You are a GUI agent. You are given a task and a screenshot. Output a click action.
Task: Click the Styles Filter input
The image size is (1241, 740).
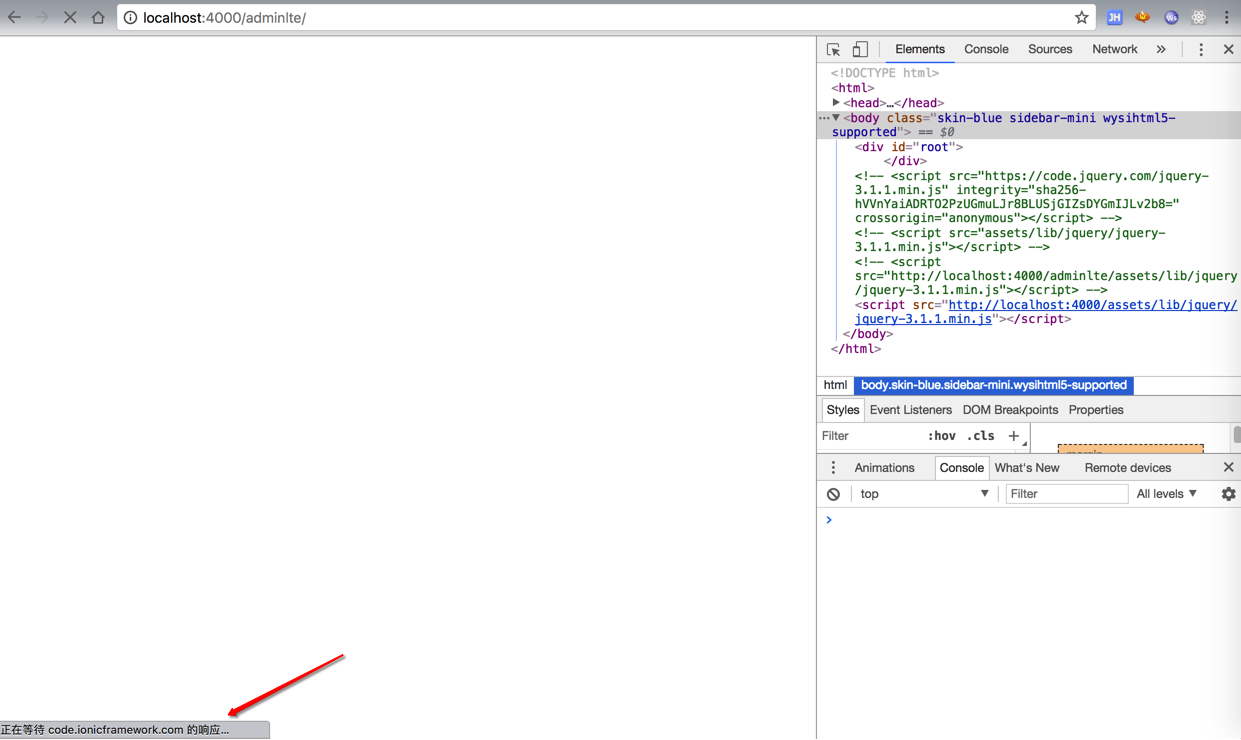point(870,436)
